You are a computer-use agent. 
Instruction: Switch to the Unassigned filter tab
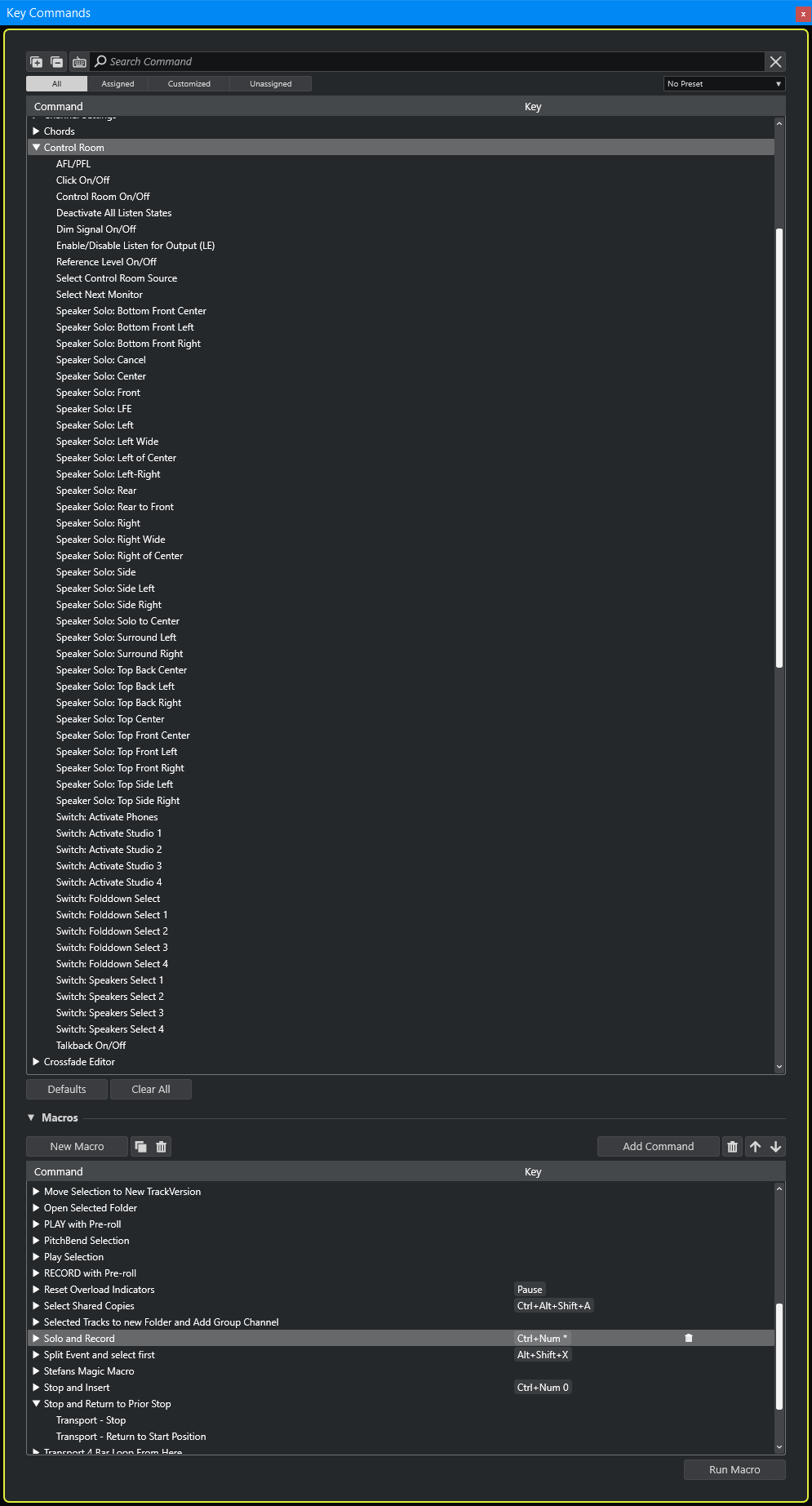point(270,84)
